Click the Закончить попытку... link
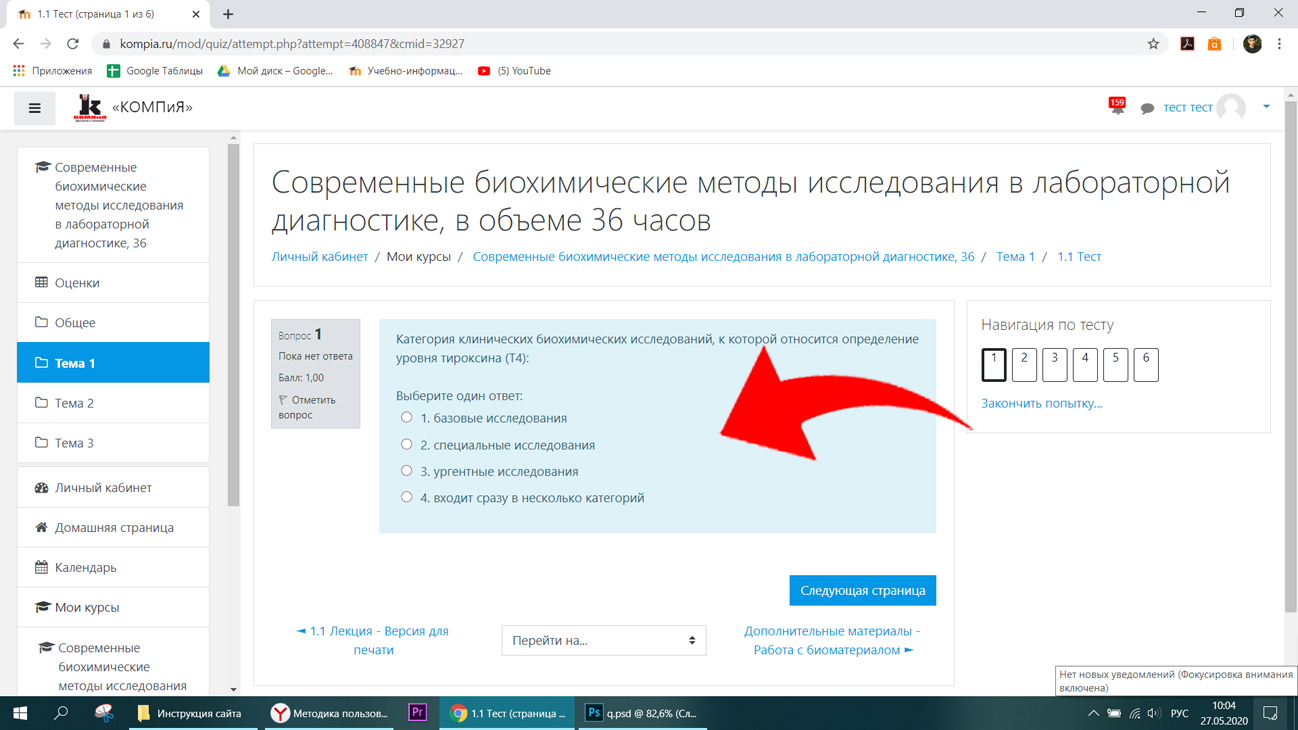The width and height of the screenshot is (1298, 730). (x=1041, y=403)
